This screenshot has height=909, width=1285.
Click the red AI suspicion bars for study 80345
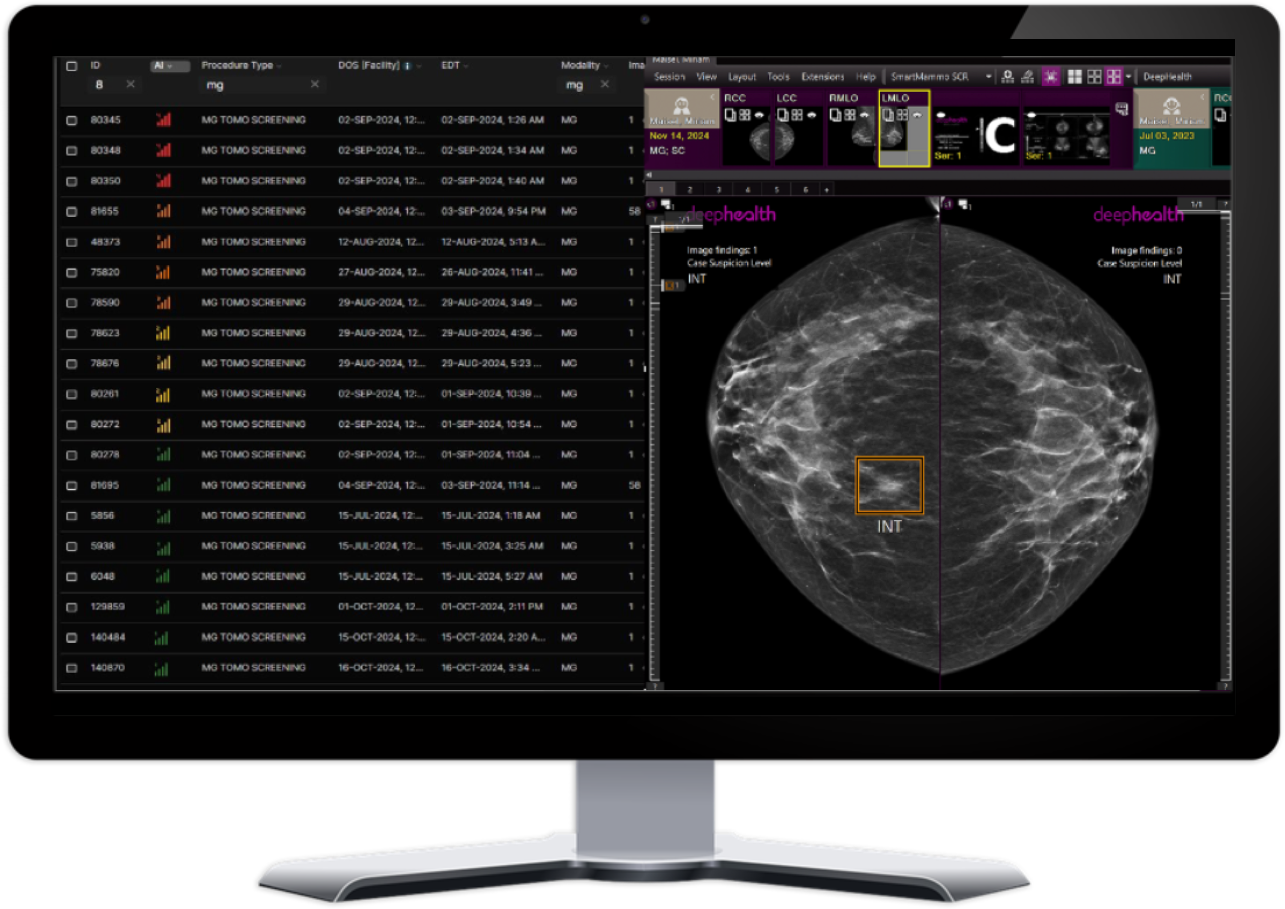tap(164, 120)
